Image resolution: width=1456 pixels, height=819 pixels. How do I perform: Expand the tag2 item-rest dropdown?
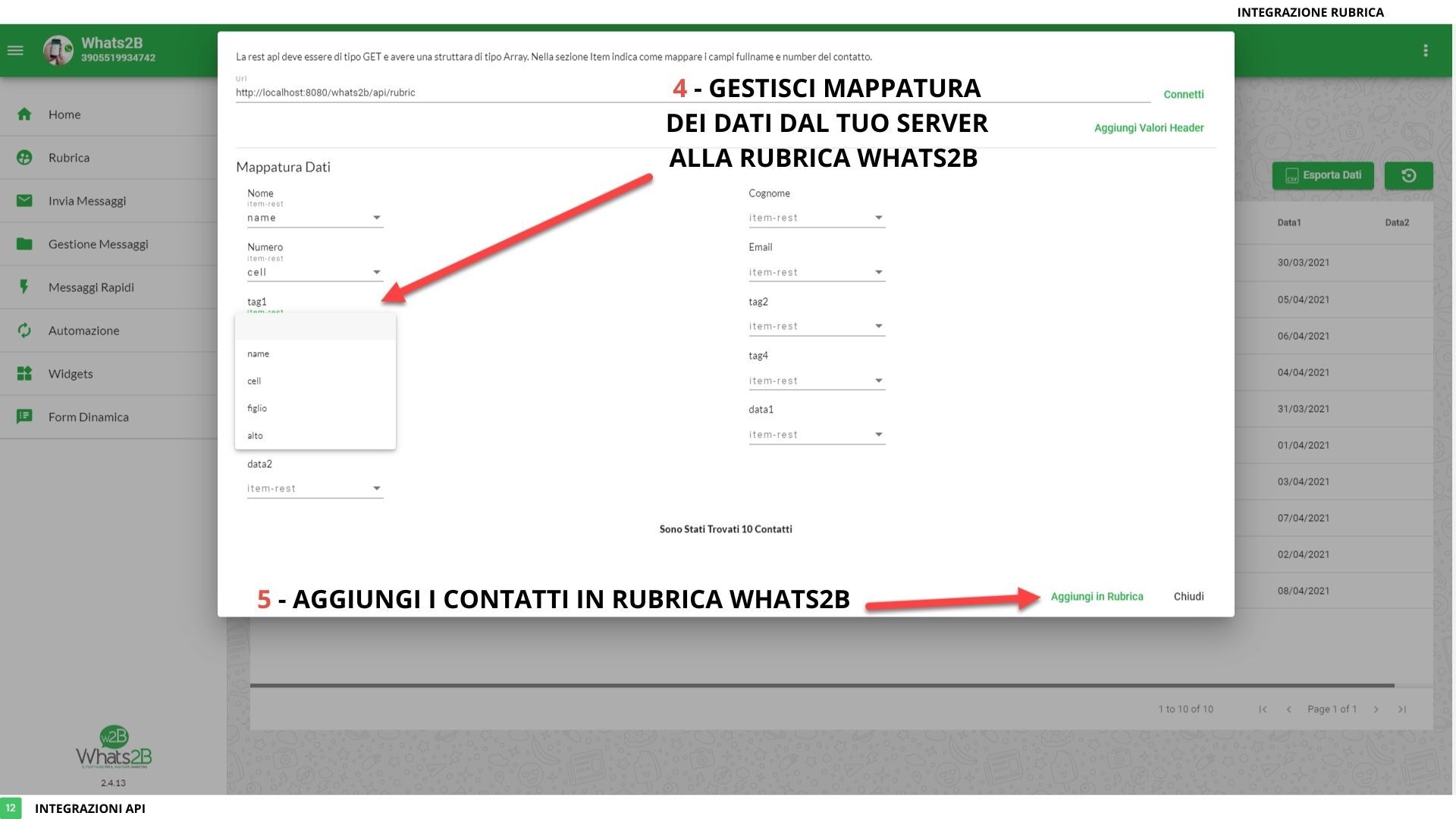(817, 327)
